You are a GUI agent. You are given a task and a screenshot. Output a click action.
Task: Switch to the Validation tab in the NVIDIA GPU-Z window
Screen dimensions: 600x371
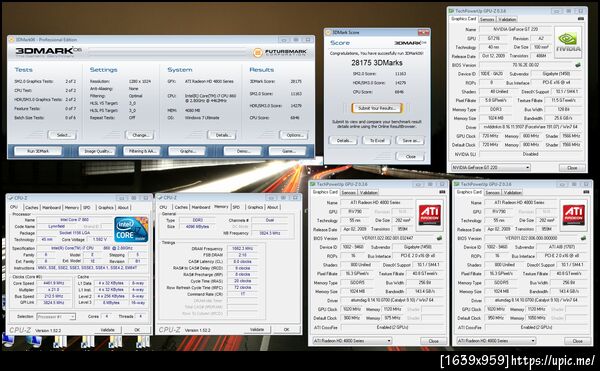point(507,19)
